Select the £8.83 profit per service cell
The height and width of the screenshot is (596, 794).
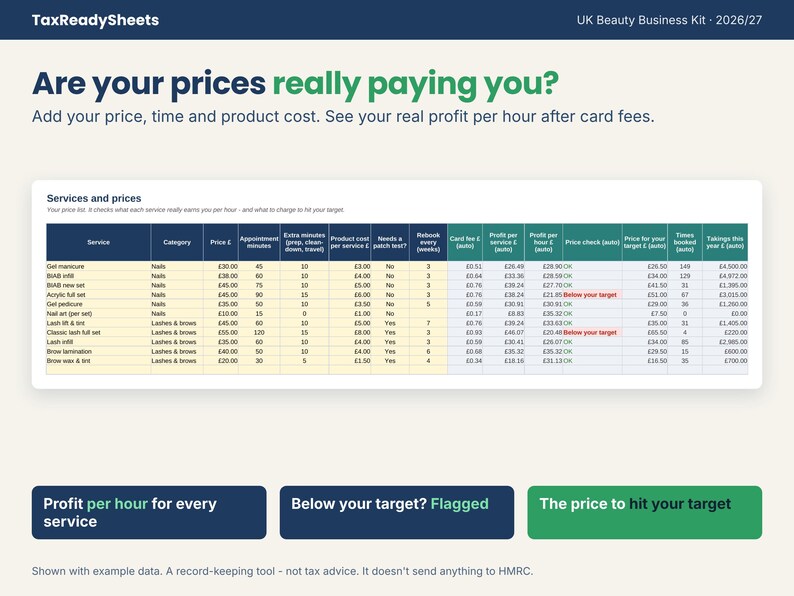click(503, 313)
